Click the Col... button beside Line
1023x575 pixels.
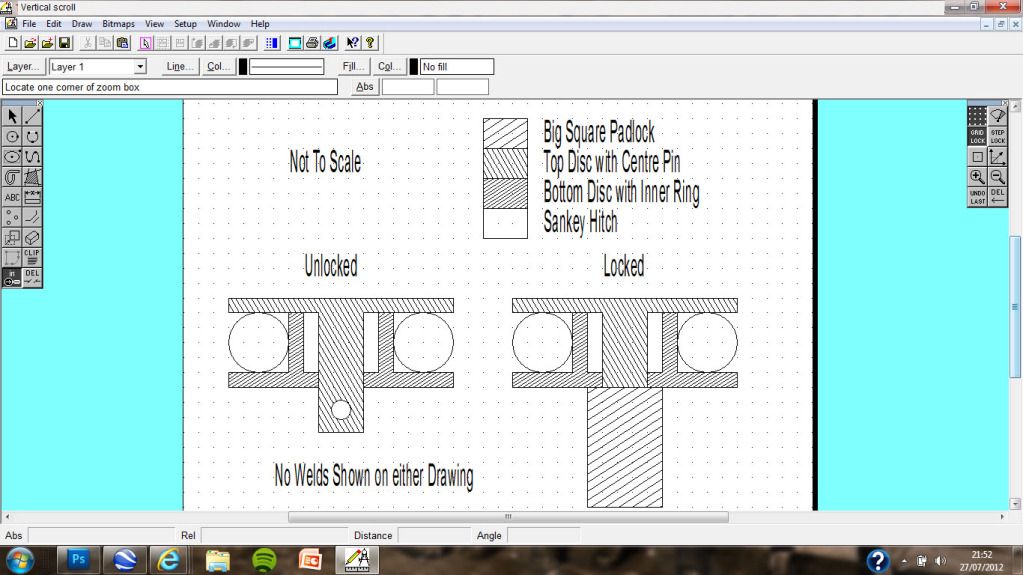(219, 67)
